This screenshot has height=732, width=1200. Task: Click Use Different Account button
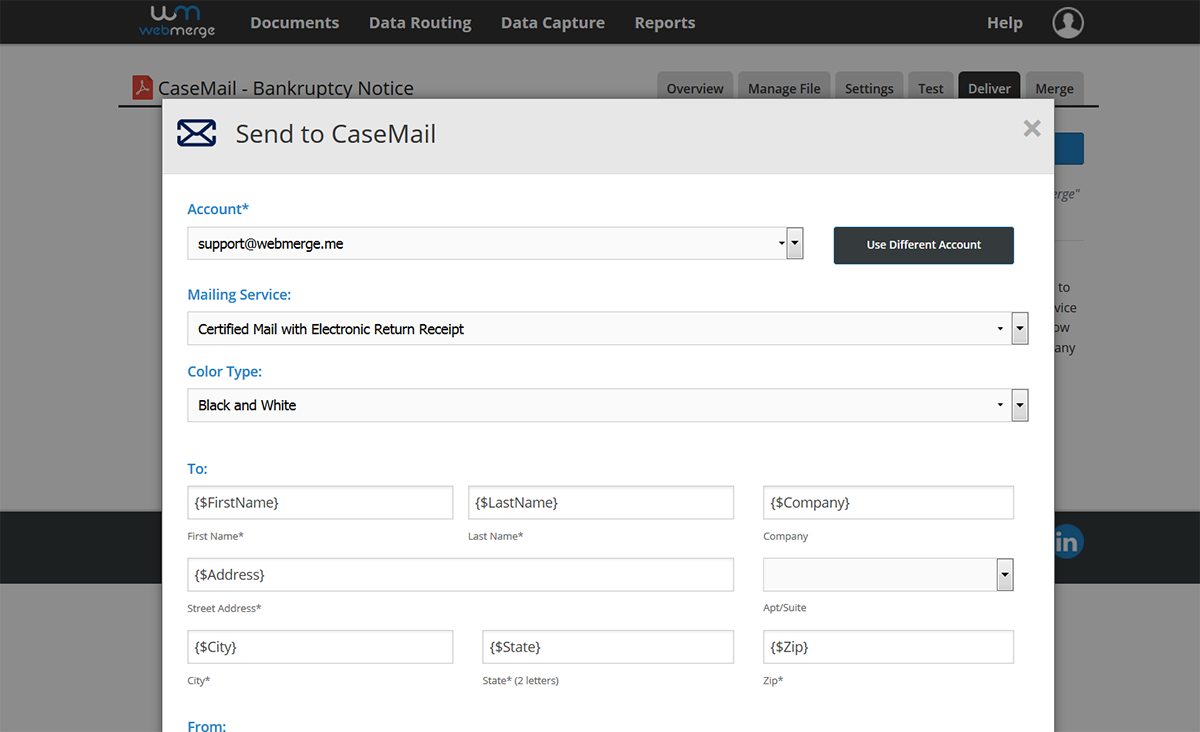click(924, 245)
